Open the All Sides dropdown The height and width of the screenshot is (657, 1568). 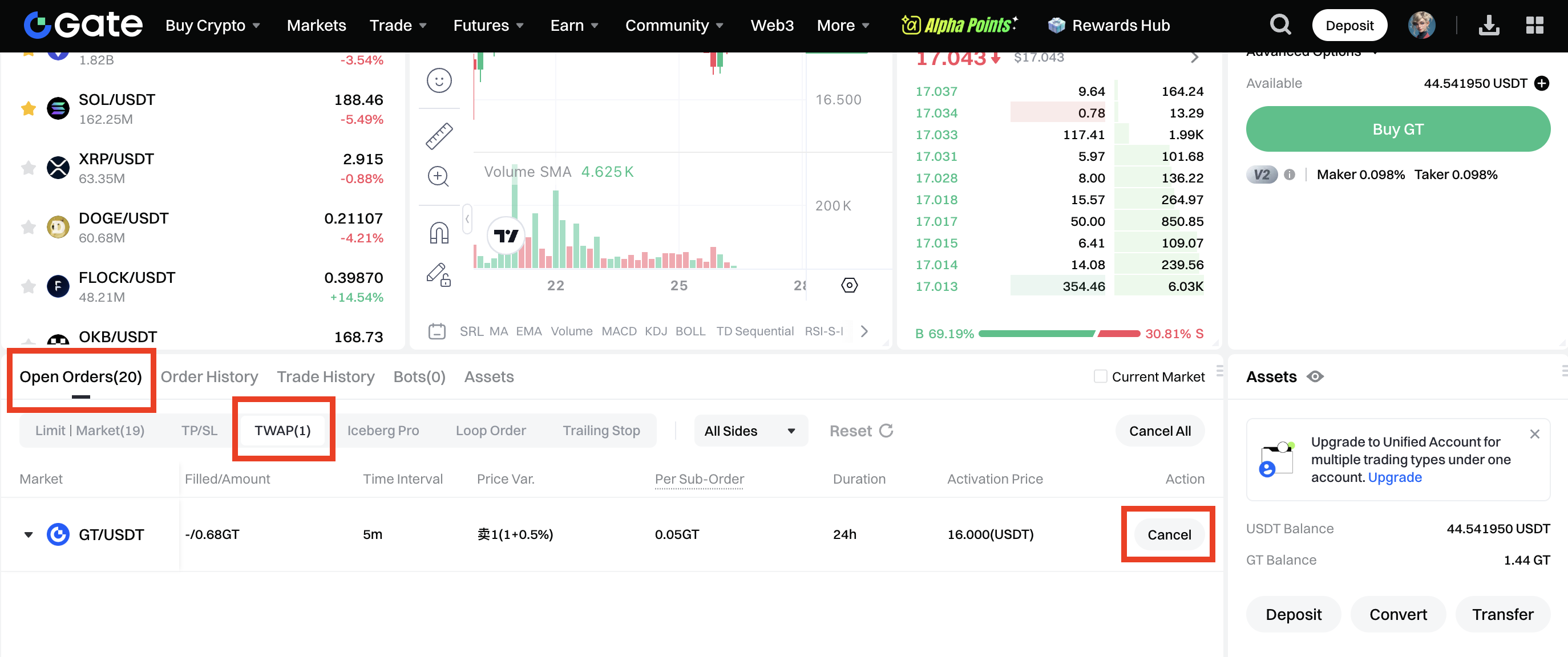750,431
